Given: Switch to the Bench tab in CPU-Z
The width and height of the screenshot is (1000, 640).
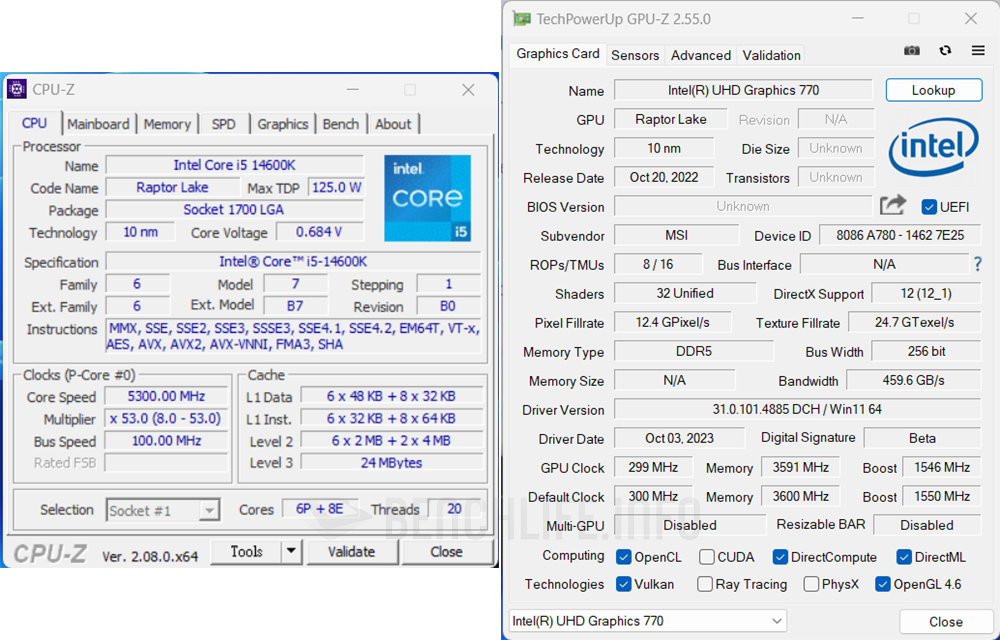Looking at the screenshot, I should point(341,124).
